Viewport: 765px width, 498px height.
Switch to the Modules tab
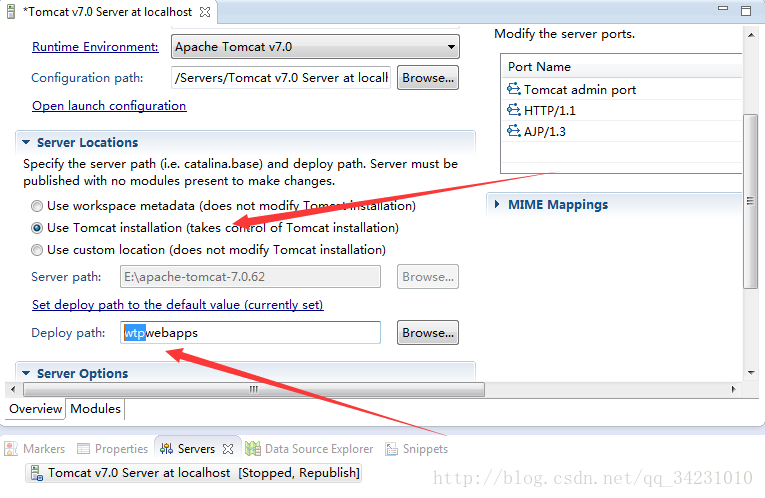[x=95, y=409]
